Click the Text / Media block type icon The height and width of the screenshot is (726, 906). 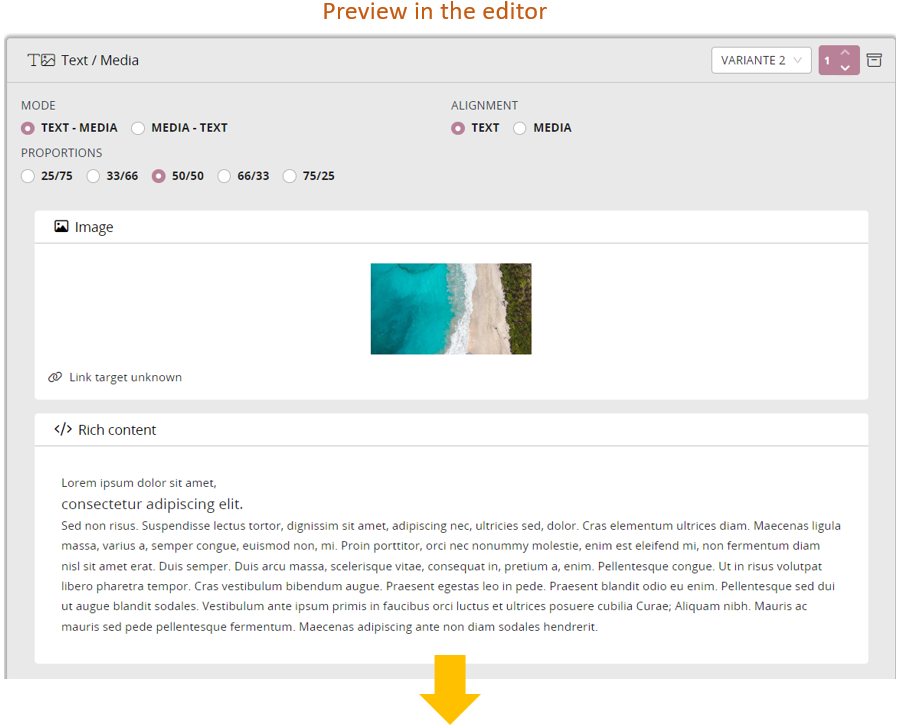[41, 60]
